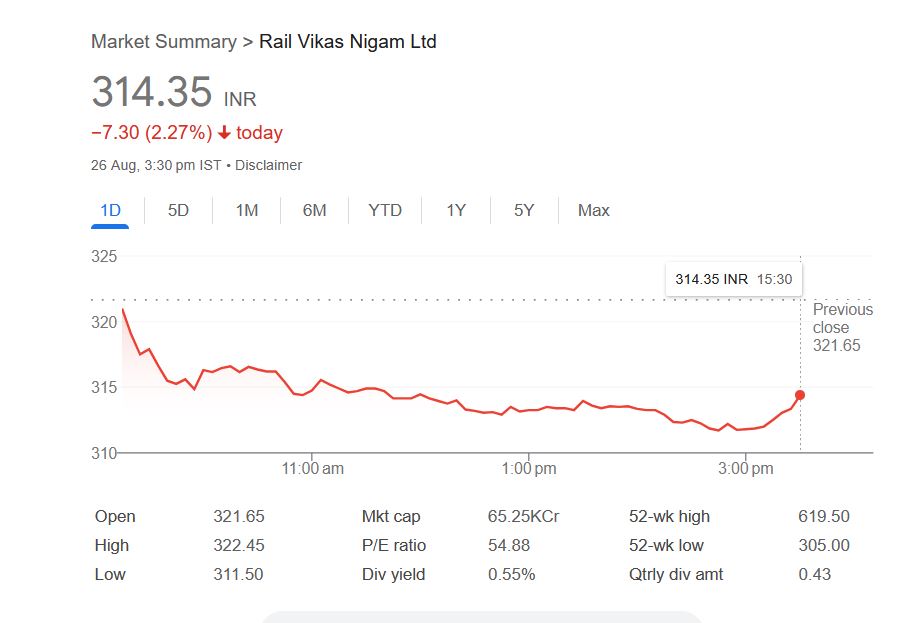Screen dimensions: 921x623
Task: Select the 1Y chart tab
Action: (456, 210)
